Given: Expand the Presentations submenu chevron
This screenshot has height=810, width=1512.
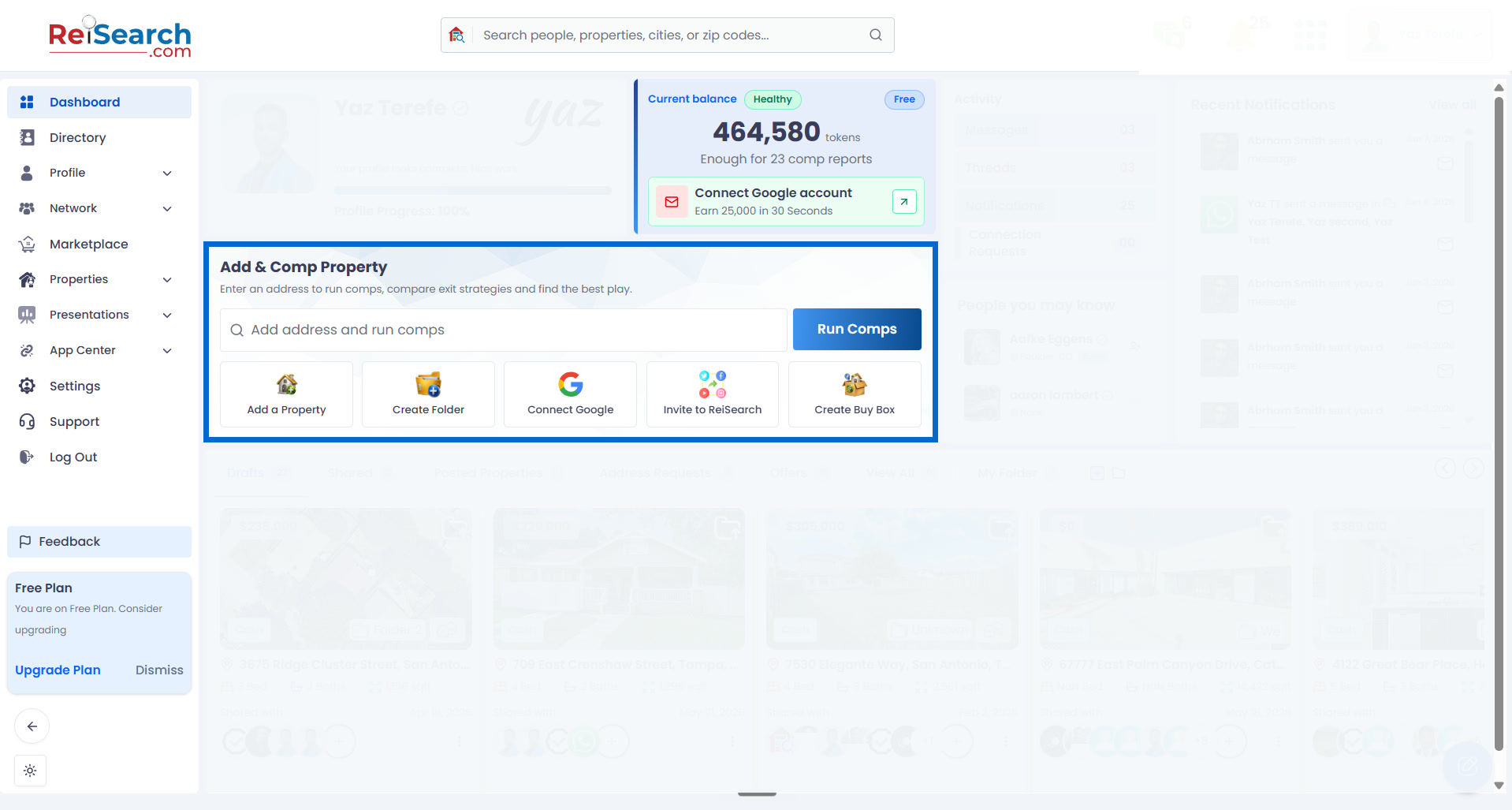Looking at the screenshot, I should [167, 315].
